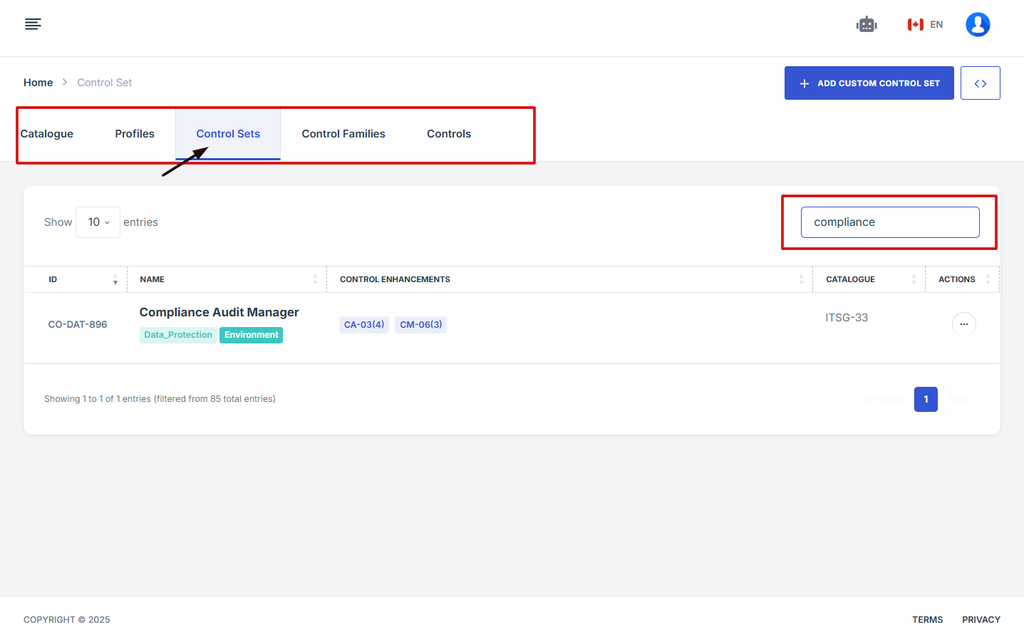Open the Privacy footer link
Viewport: 1024px width, 637px height.
[980, 619]
